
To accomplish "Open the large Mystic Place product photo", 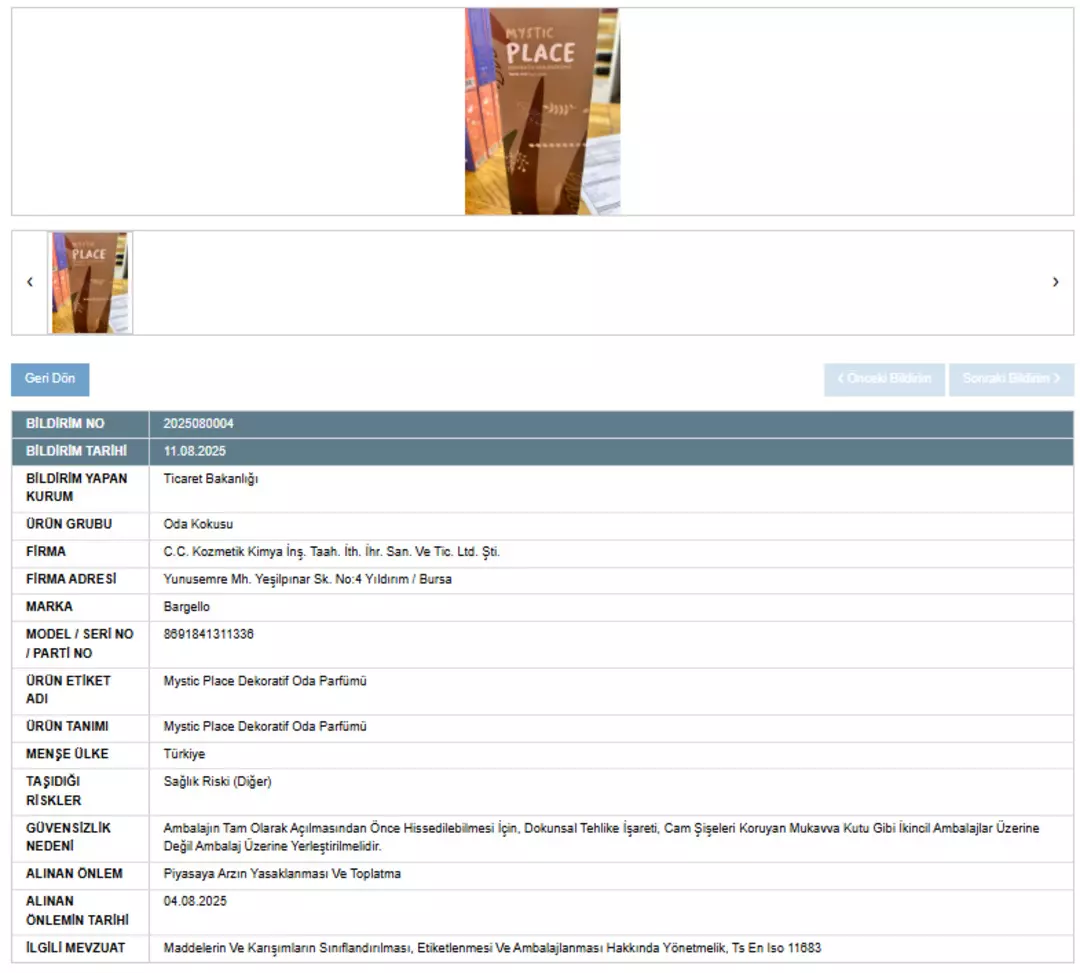I will coord(541,111).
